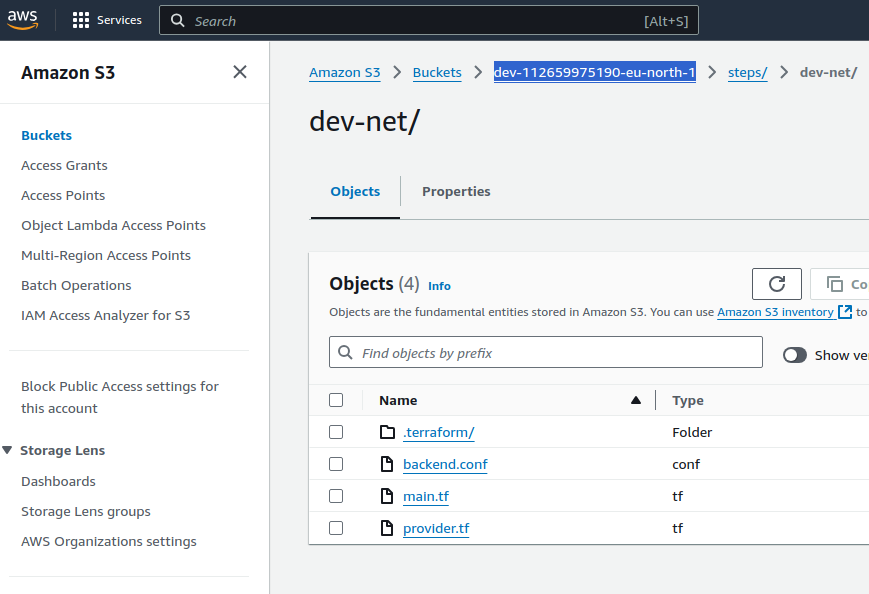Open the provider.tf object link
Screen dimensions: 869x594
coord(436,528)
